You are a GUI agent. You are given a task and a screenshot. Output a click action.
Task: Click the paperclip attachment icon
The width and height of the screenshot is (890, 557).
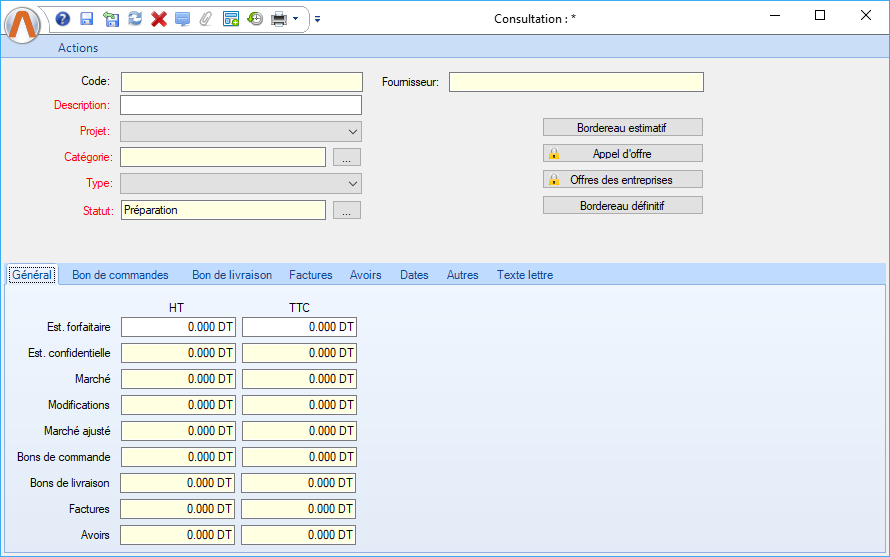(x=206, y=19)
